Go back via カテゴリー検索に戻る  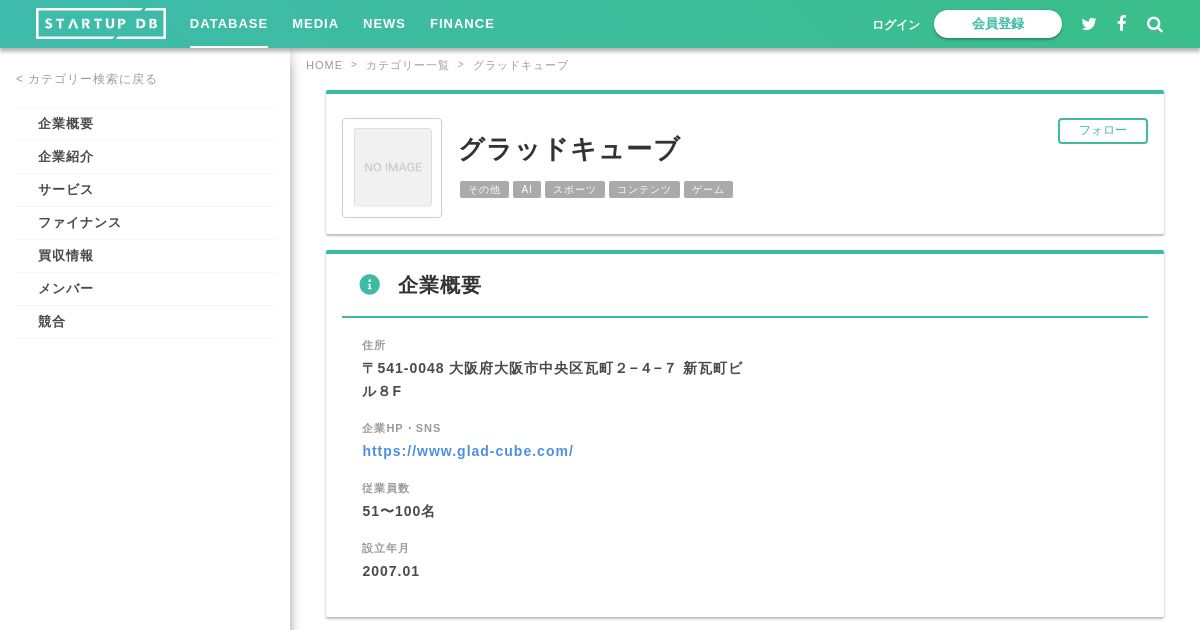(x=87, y=79)
